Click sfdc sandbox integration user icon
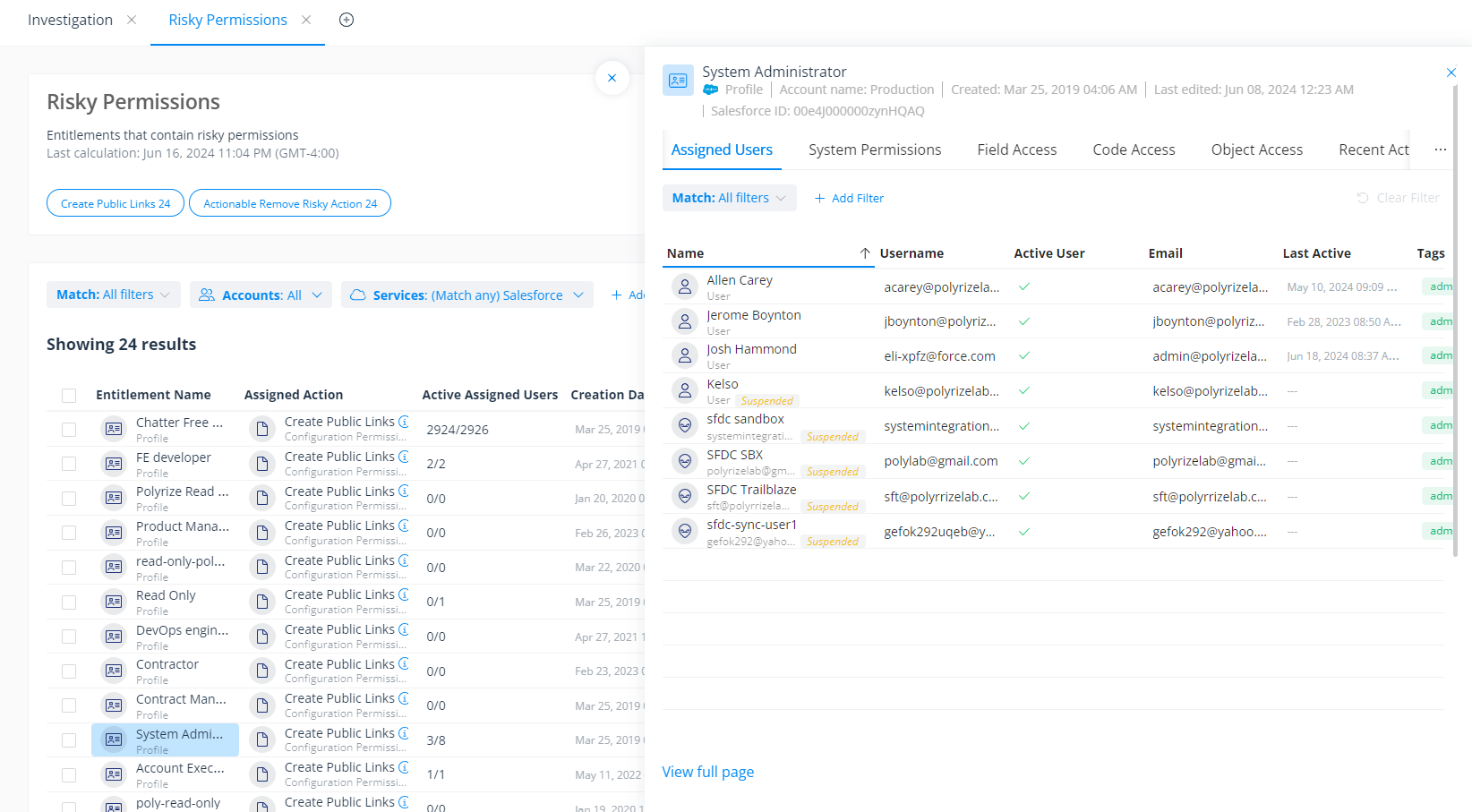 coord(685,425)
